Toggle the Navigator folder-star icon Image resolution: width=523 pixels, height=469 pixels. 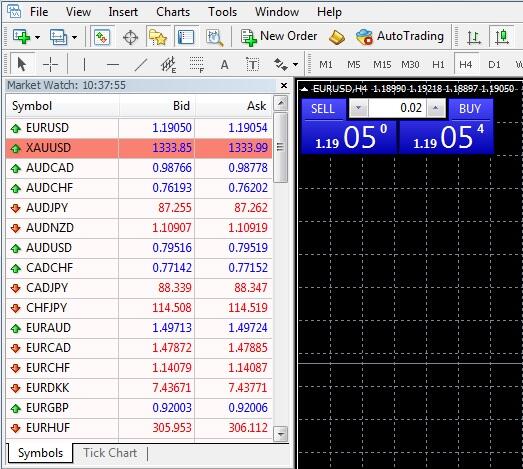pyautogui.click(x=158, y=37)
